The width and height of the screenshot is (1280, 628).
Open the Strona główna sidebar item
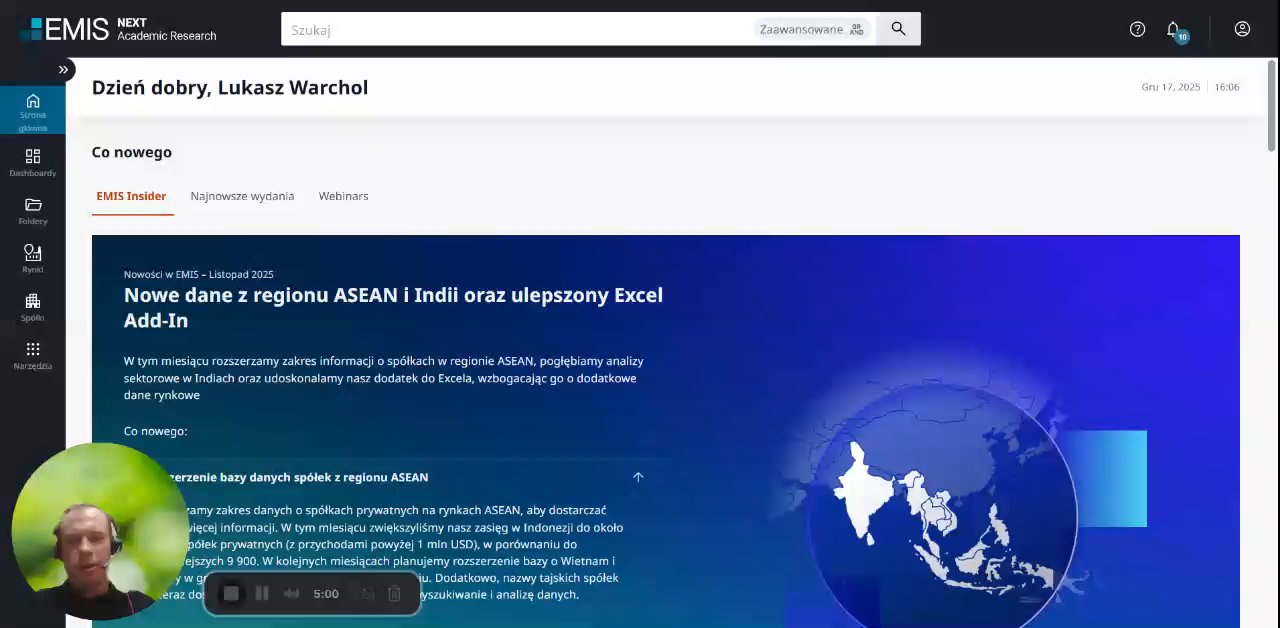click(32, 110)
